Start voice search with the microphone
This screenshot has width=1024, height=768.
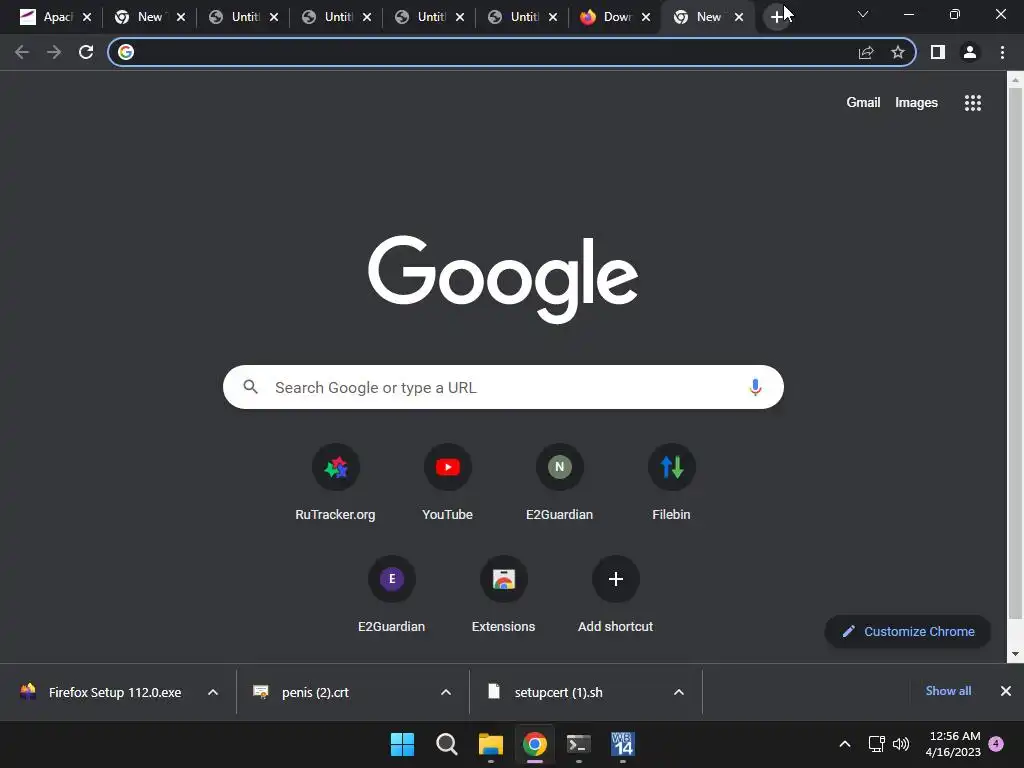755,387
